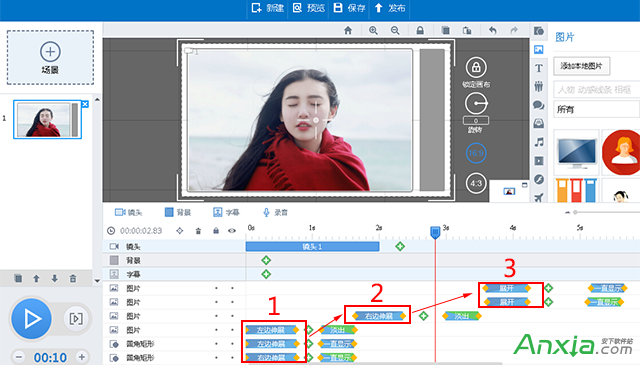Select the text T tool in sidebar
640x365 pixels.
pos(539,68)
